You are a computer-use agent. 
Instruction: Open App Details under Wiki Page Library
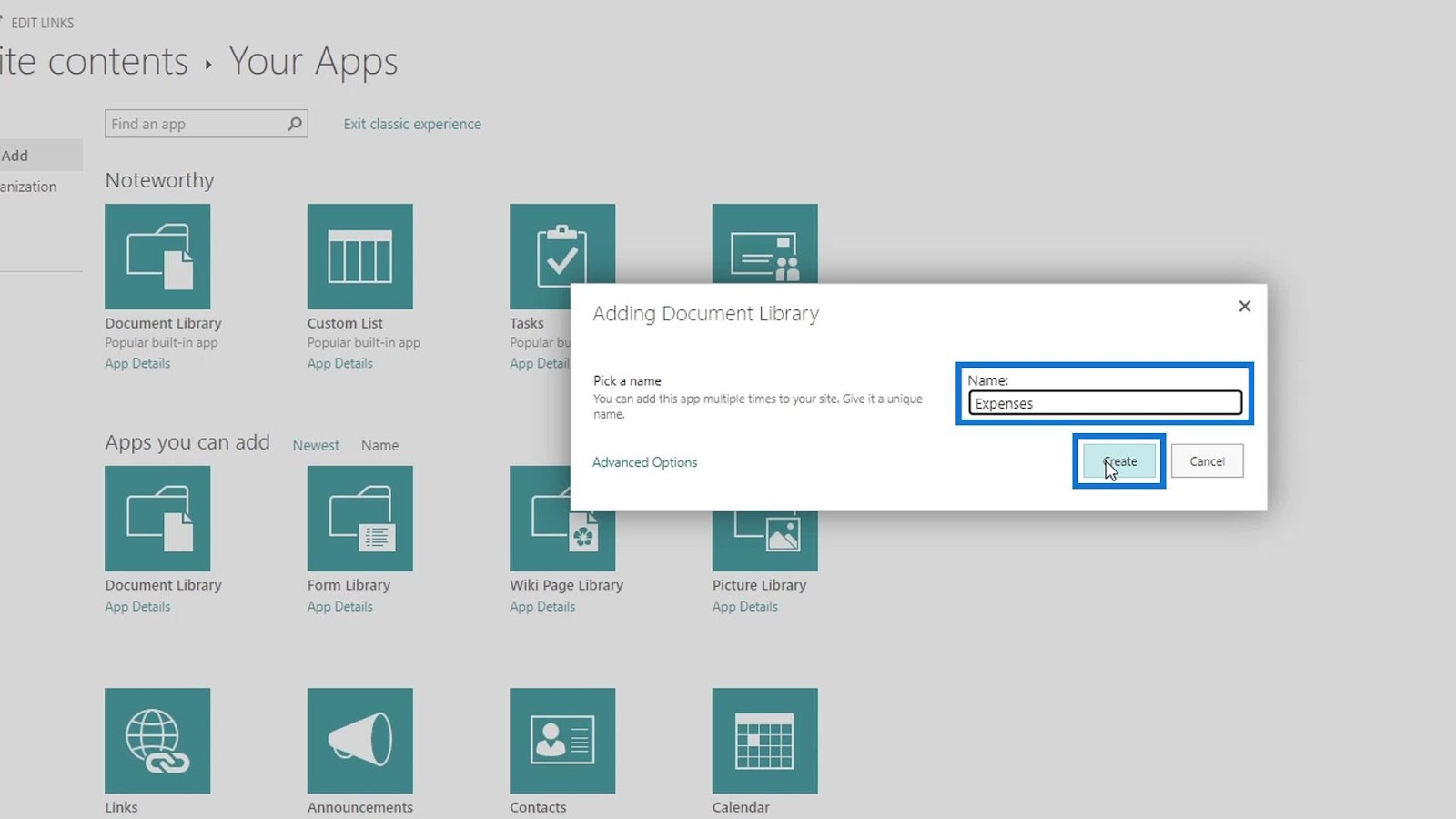[542, 607]
